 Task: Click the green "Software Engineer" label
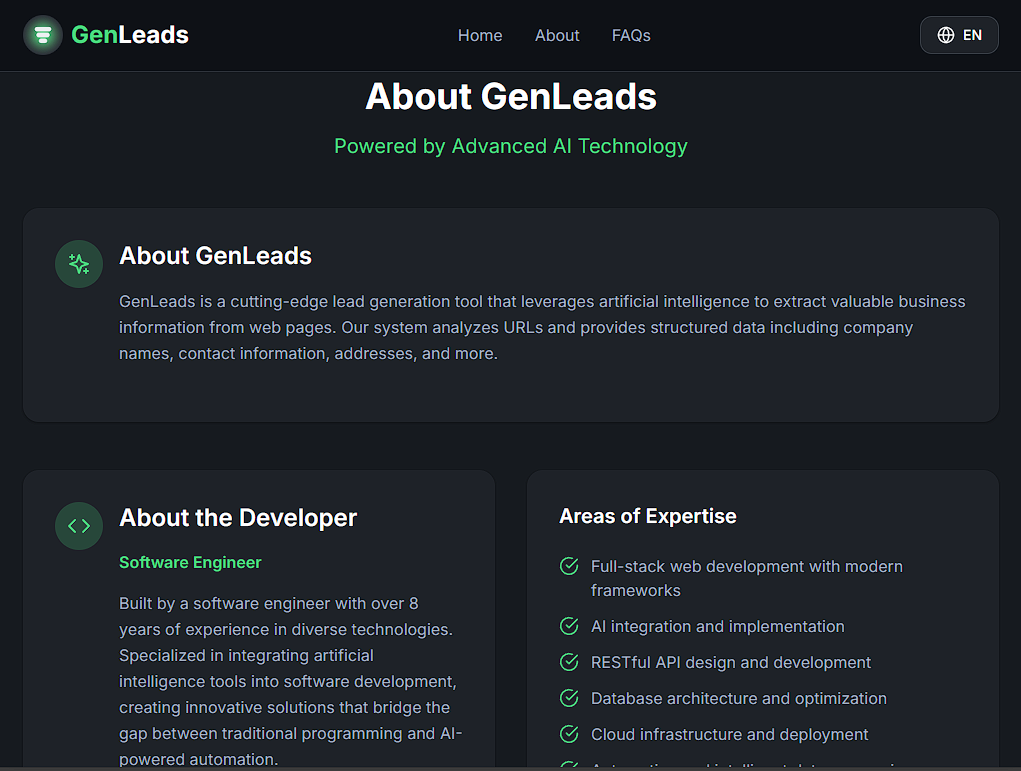click(x=190, y=563)
